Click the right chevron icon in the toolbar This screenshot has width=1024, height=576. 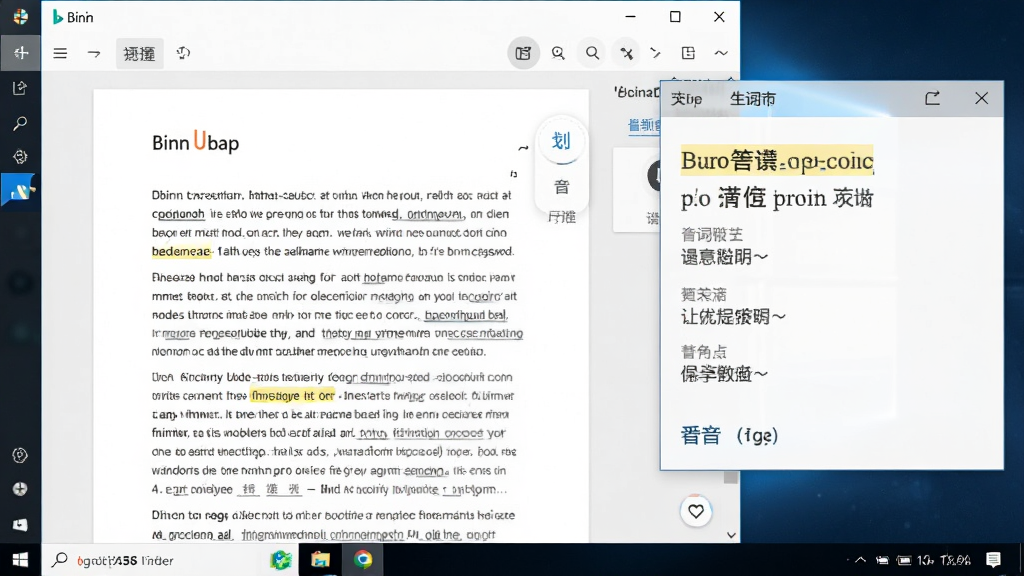655,53
